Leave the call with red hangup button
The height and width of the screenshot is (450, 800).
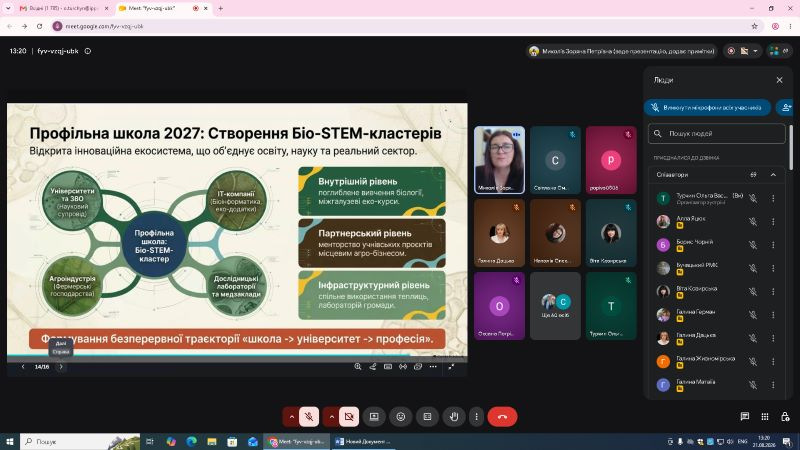click(503, 417)
